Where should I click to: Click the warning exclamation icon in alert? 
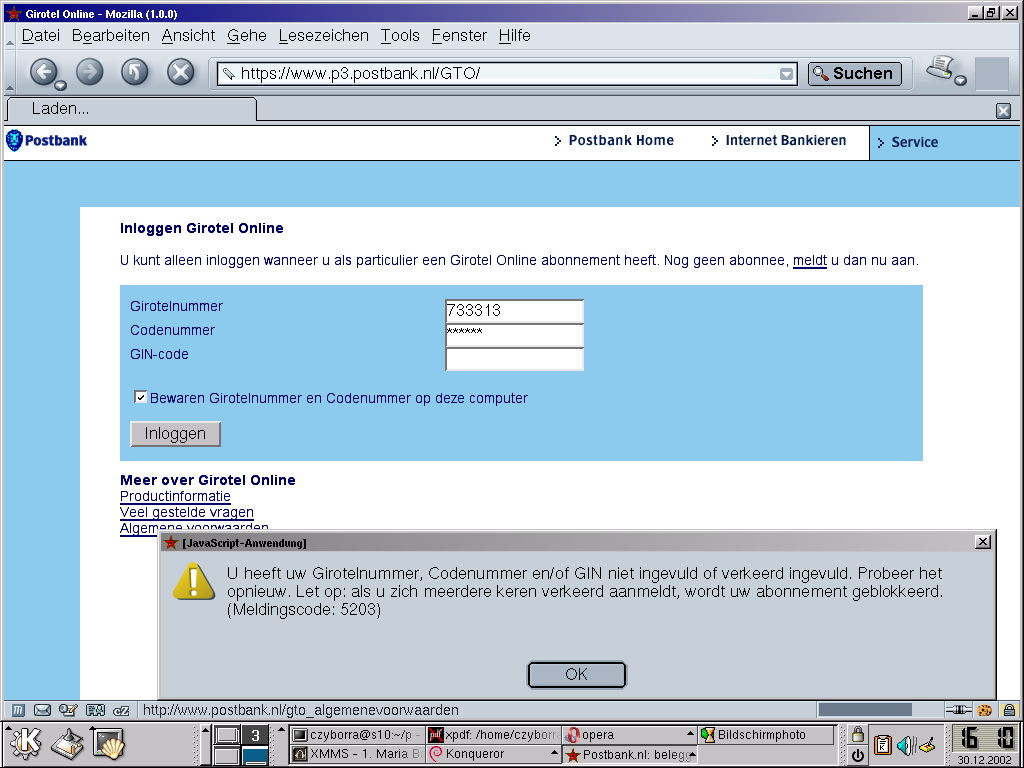(193, 581)
